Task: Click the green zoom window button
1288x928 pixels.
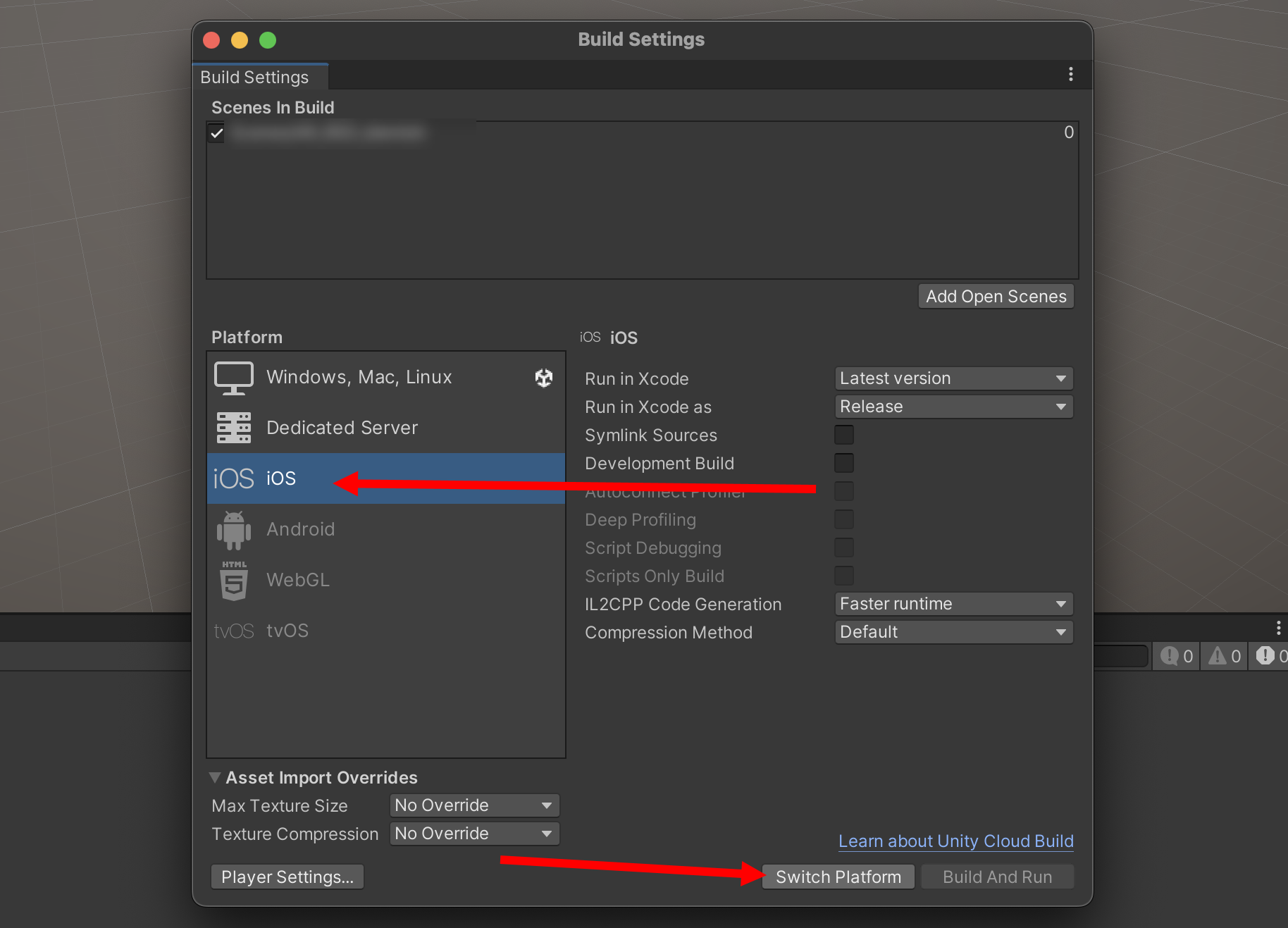Action: (x=268, y=40)
